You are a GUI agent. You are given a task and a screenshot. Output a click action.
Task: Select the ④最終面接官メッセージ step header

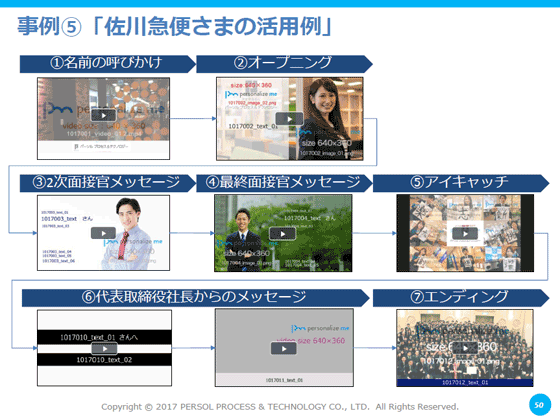pyautogui.click(x=284, y=183)
